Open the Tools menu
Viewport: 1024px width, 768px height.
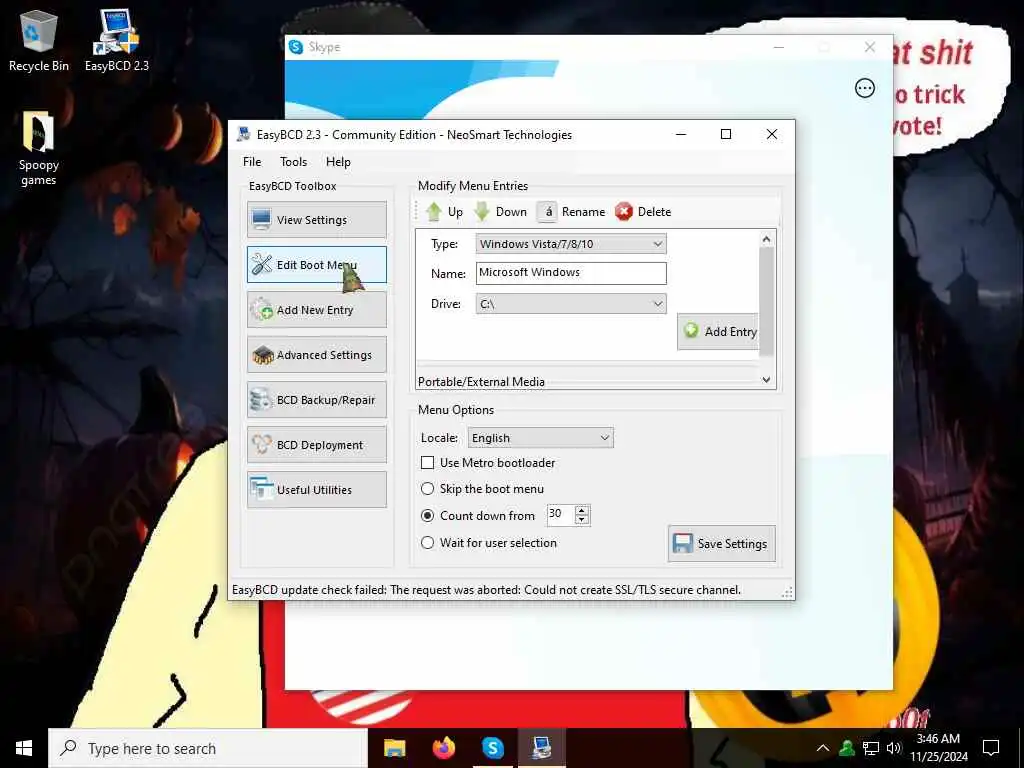click(x=293, y=162)
